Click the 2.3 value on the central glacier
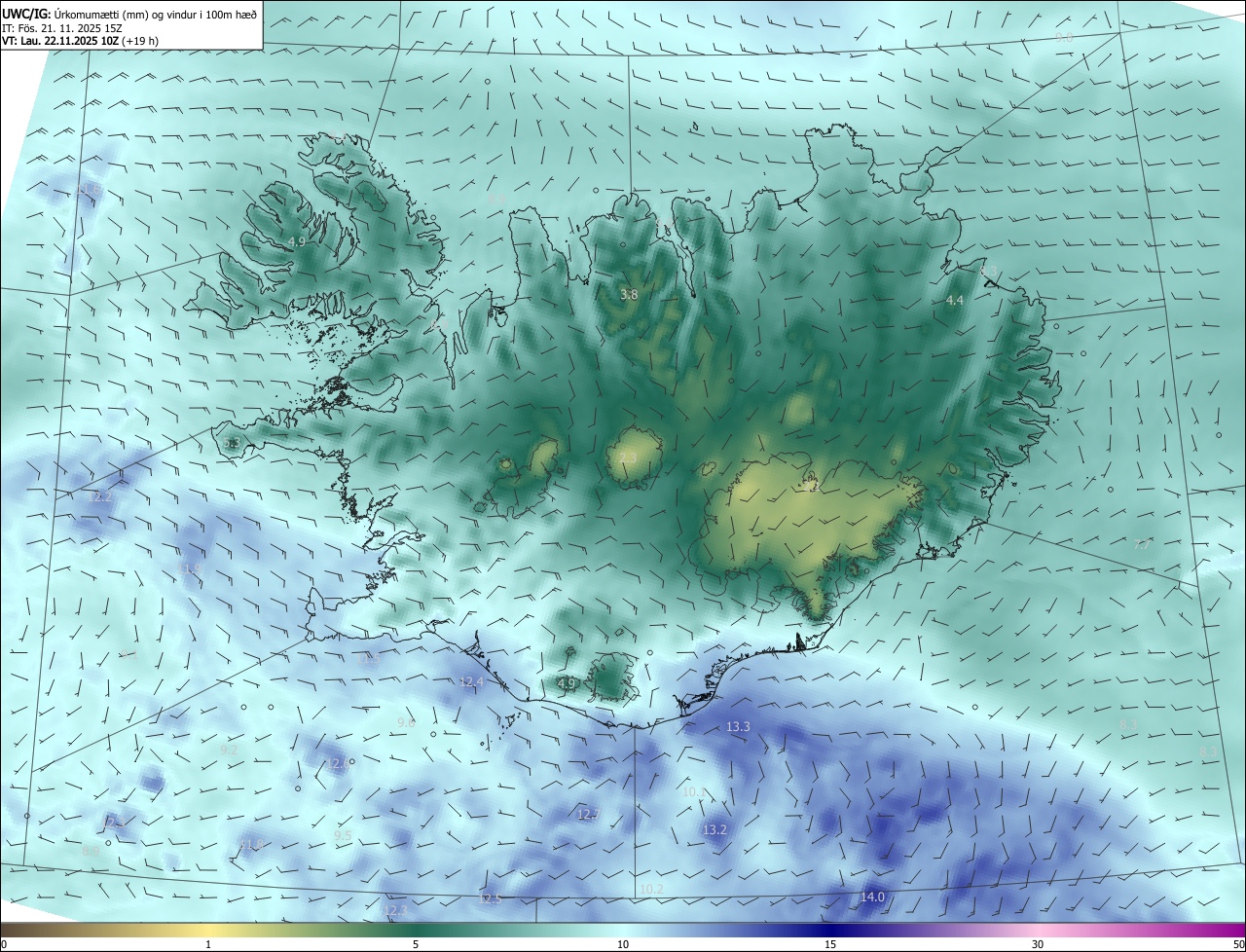This screenshot has height=952, width=1246. point(628,458)
